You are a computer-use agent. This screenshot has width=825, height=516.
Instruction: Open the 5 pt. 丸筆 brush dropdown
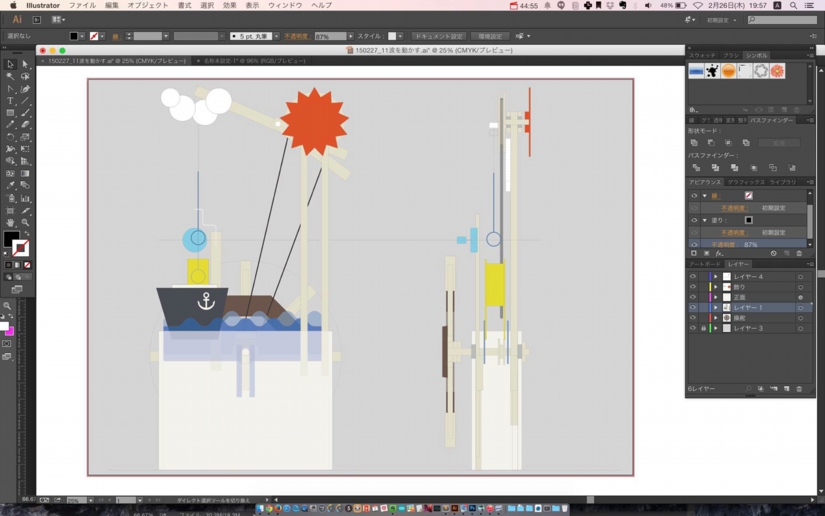253,36
